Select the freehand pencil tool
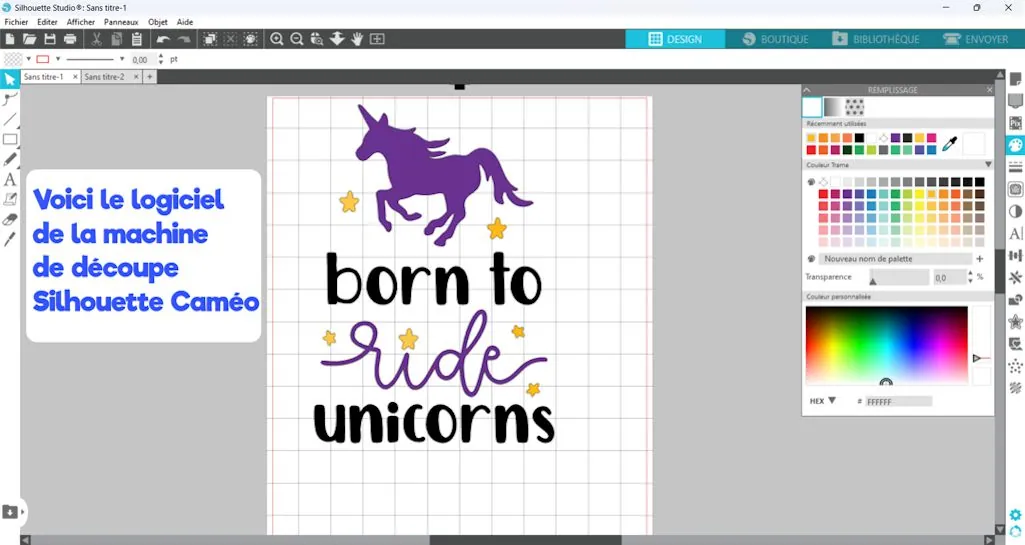1025x545 pixels. coord(10,159)
